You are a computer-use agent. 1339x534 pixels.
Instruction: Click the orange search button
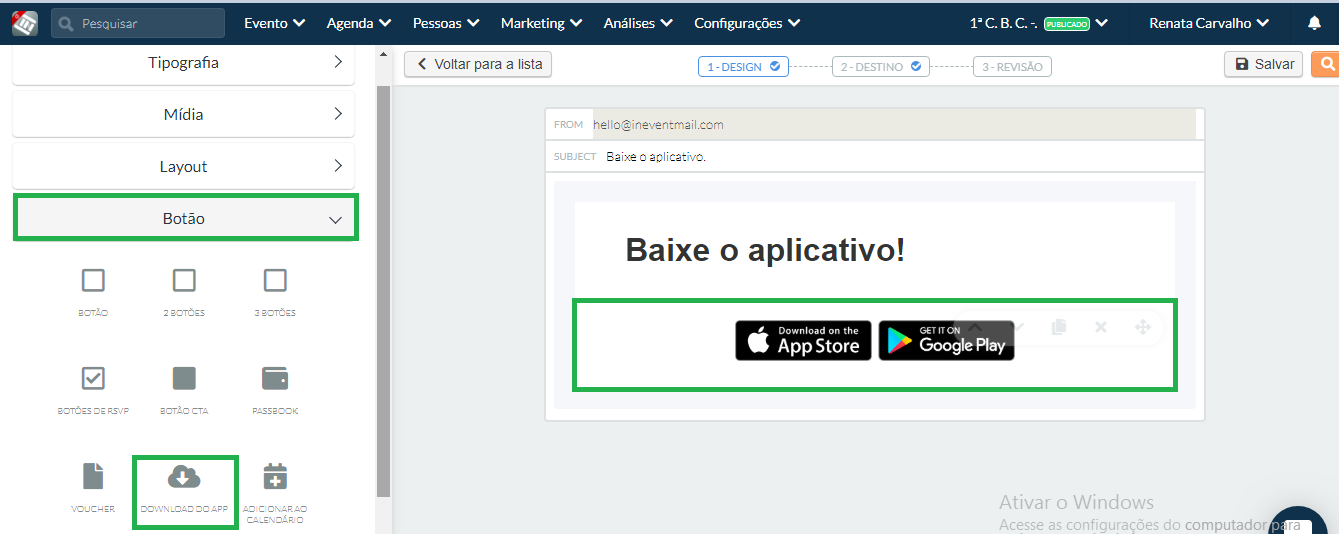1324,64
